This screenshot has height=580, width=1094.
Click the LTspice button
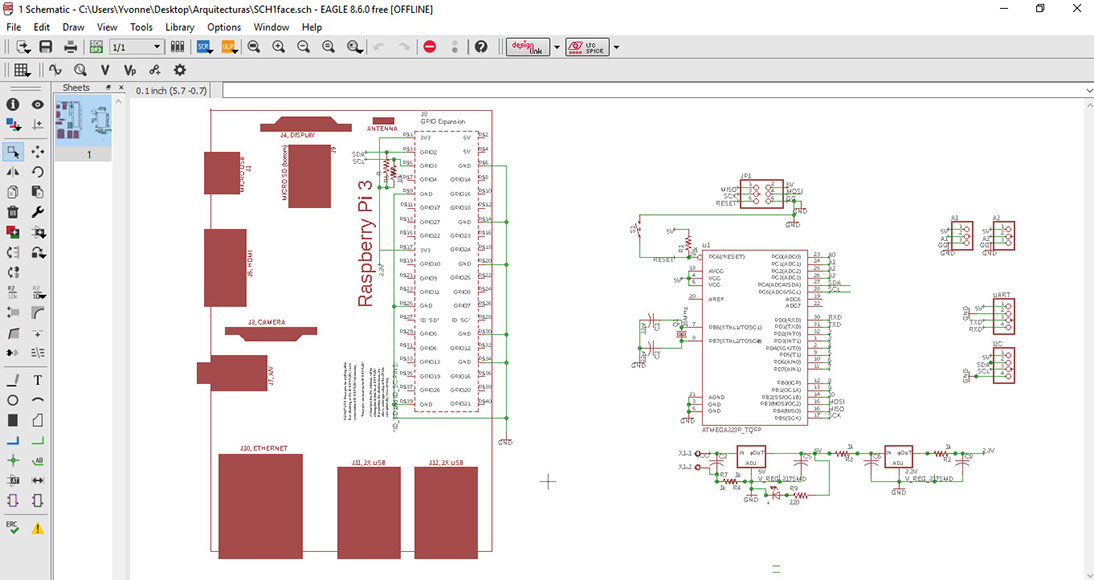[x=587, y=47]
